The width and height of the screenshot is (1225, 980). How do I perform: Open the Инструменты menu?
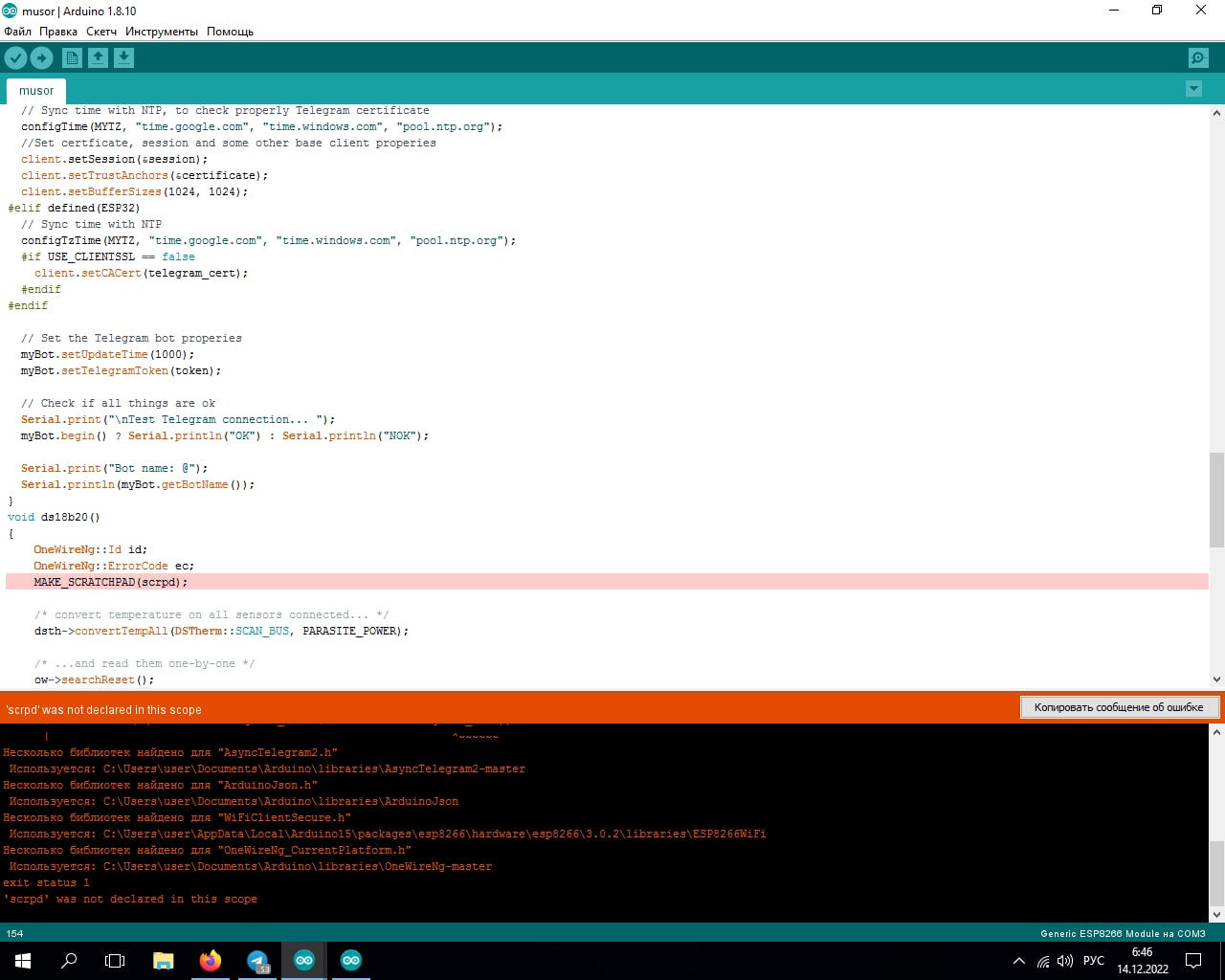click(162, 32)
